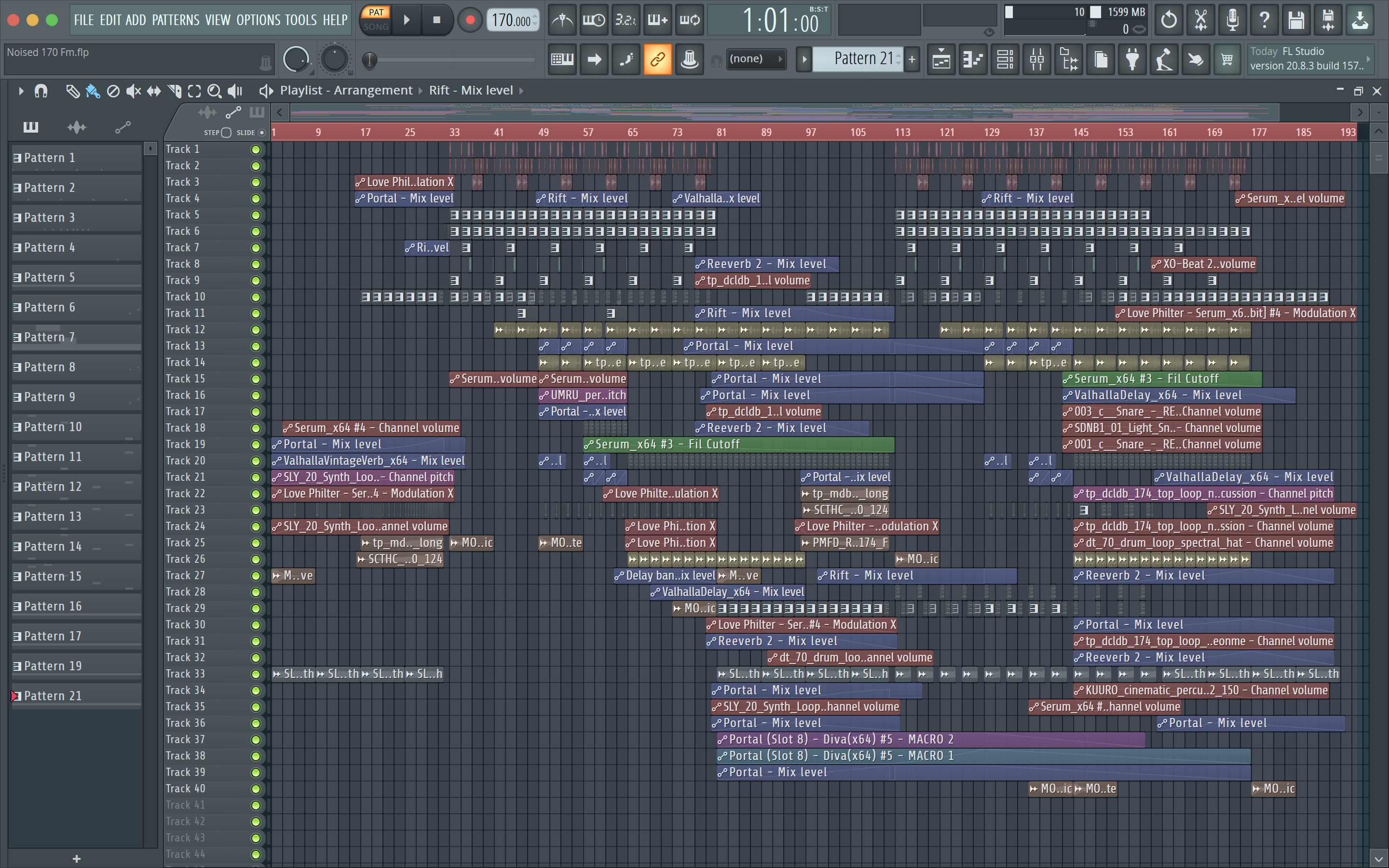1389x868 pixels.
Task: Open the Mixer view icon
Action: point(1036,59)
